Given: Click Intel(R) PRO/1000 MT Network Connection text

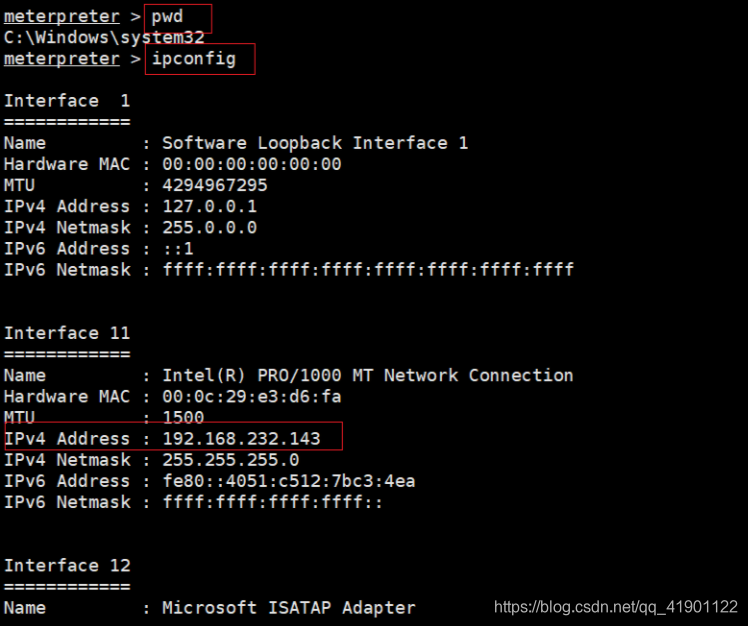Looking at the screenshot, I should pos(368,376).
